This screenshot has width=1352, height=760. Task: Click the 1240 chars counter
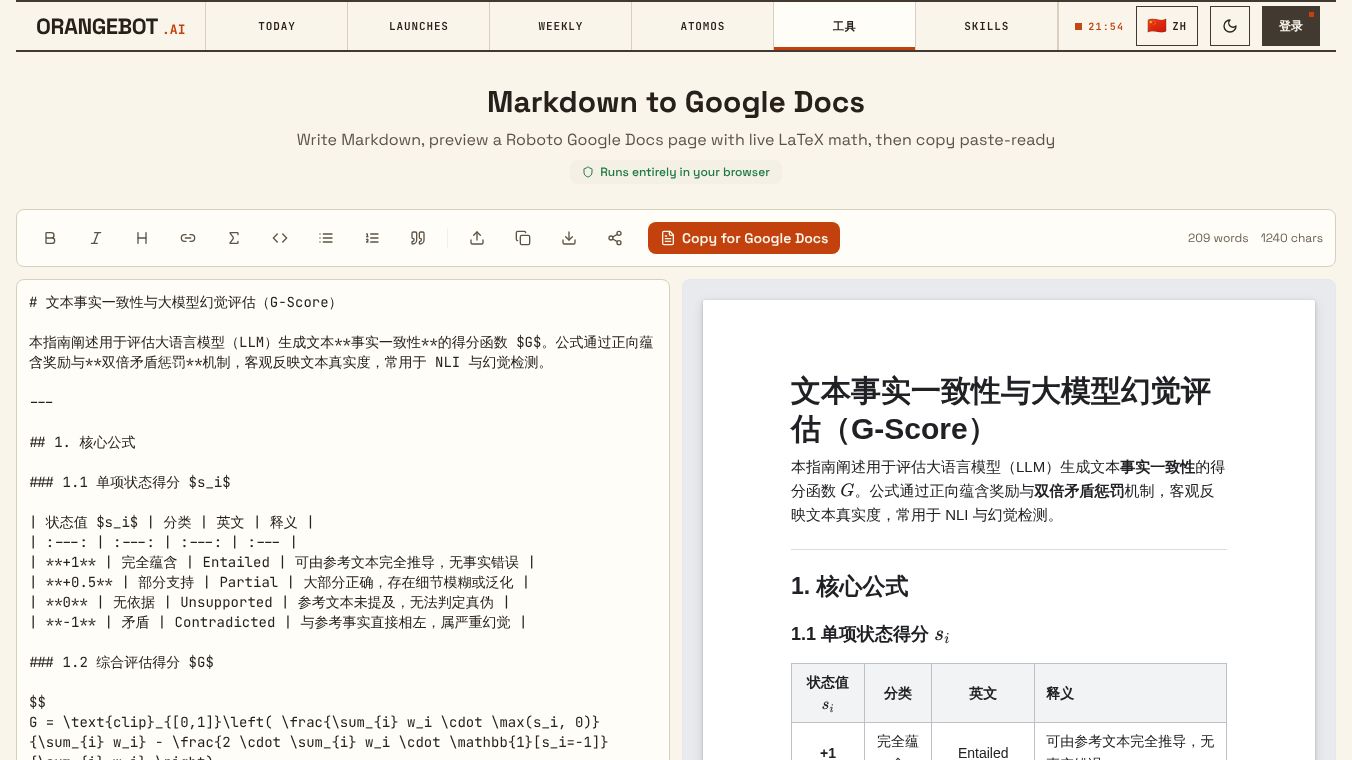(x=1292, y=238)
